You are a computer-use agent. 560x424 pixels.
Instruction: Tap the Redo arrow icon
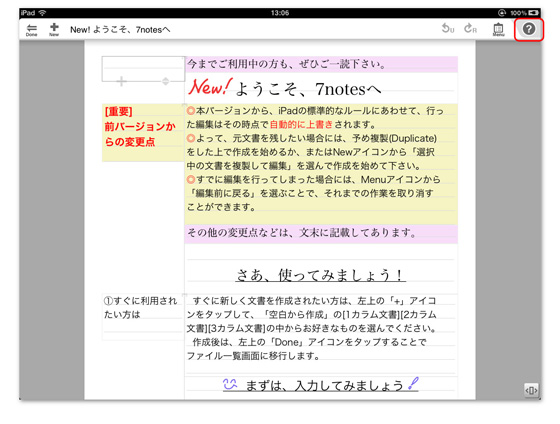(x=470, y=28)
